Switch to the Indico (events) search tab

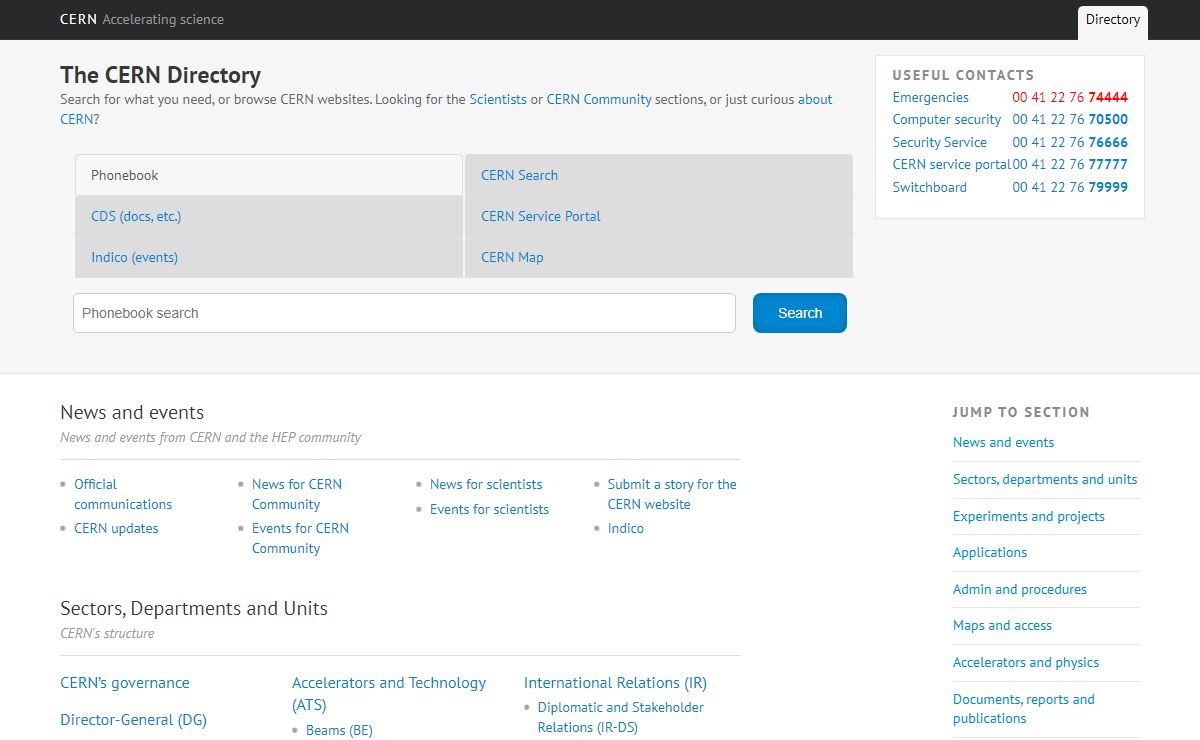[268, 257]
